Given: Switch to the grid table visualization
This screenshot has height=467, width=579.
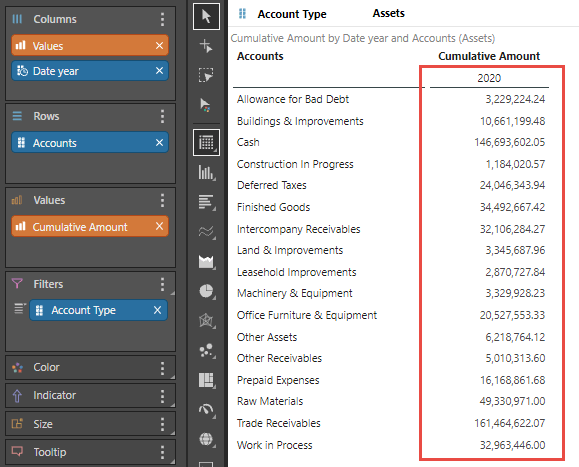Looking at the screenshot, I should [x=206, y=142].
